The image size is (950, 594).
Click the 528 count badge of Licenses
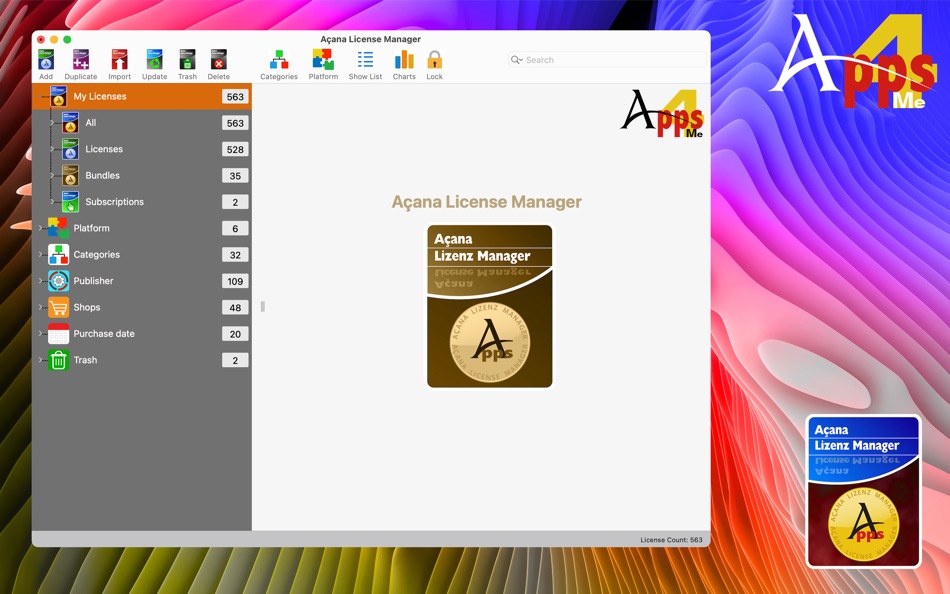pyautogui.click(x=235, y=149)
